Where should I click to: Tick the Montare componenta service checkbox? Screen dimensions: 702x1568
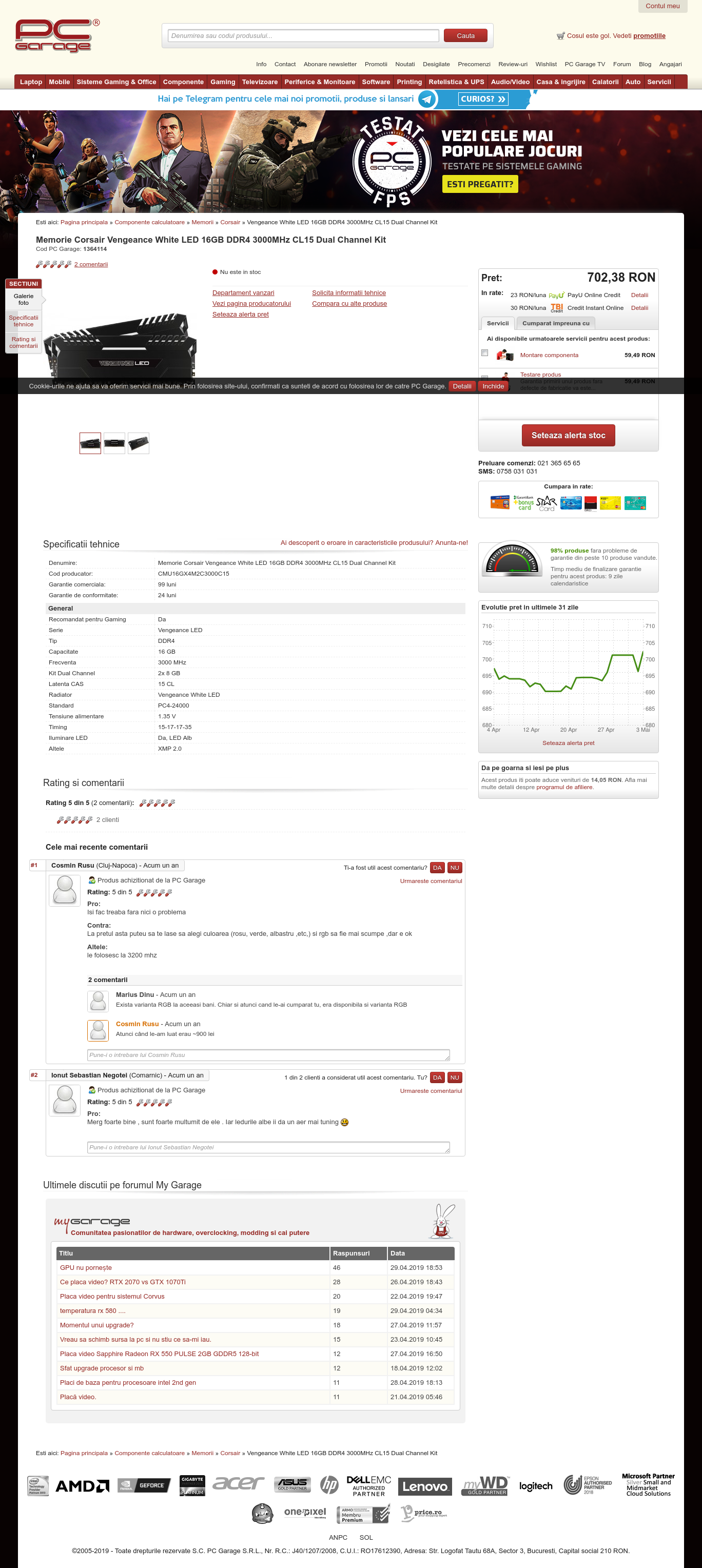click(x=484, y=353)
